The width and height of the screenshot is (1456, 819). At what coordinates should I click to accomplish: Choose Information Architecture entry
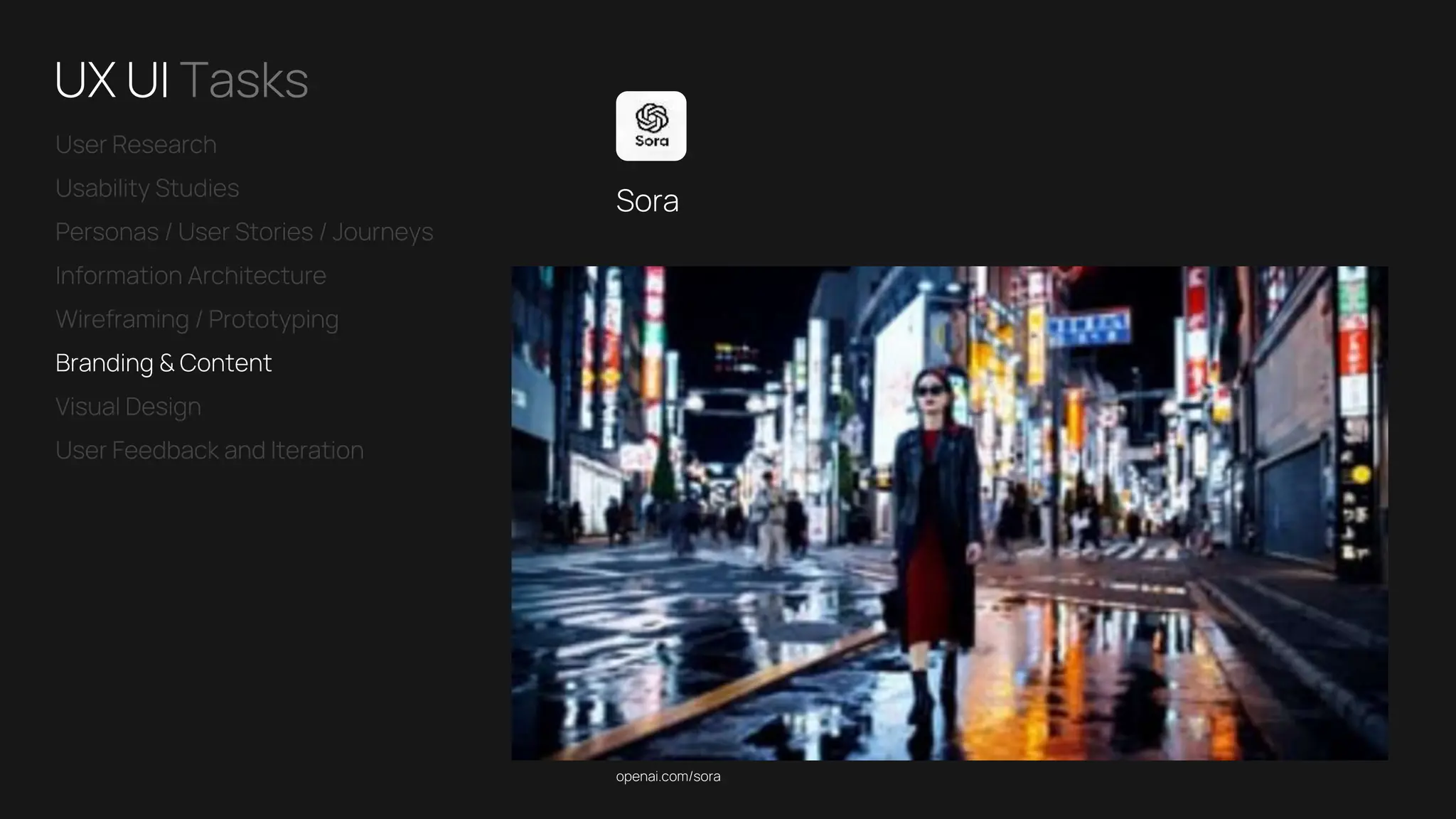(191, 276)
